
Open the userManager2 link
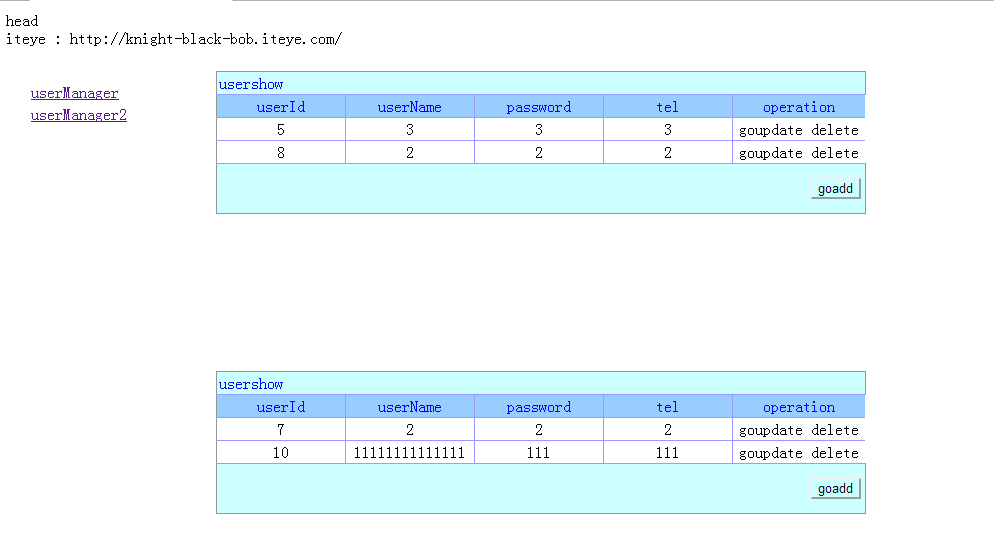coord(79,115)
